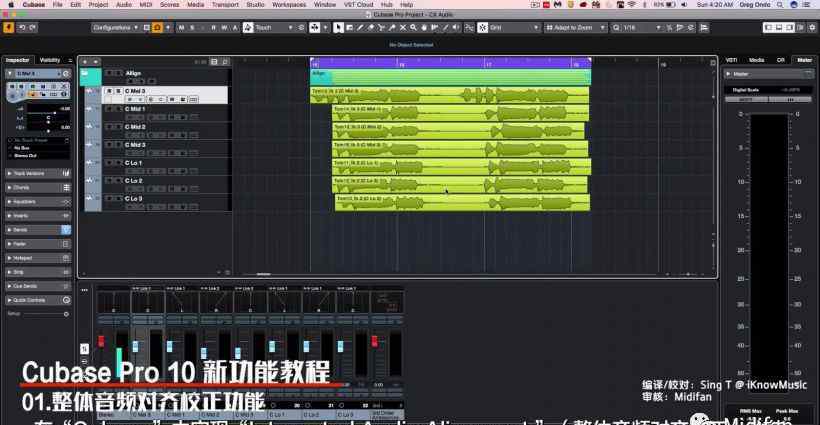Screen dimensions: 820x425
Task: Click the No Bus input routing field
Action: pos(39,148)
